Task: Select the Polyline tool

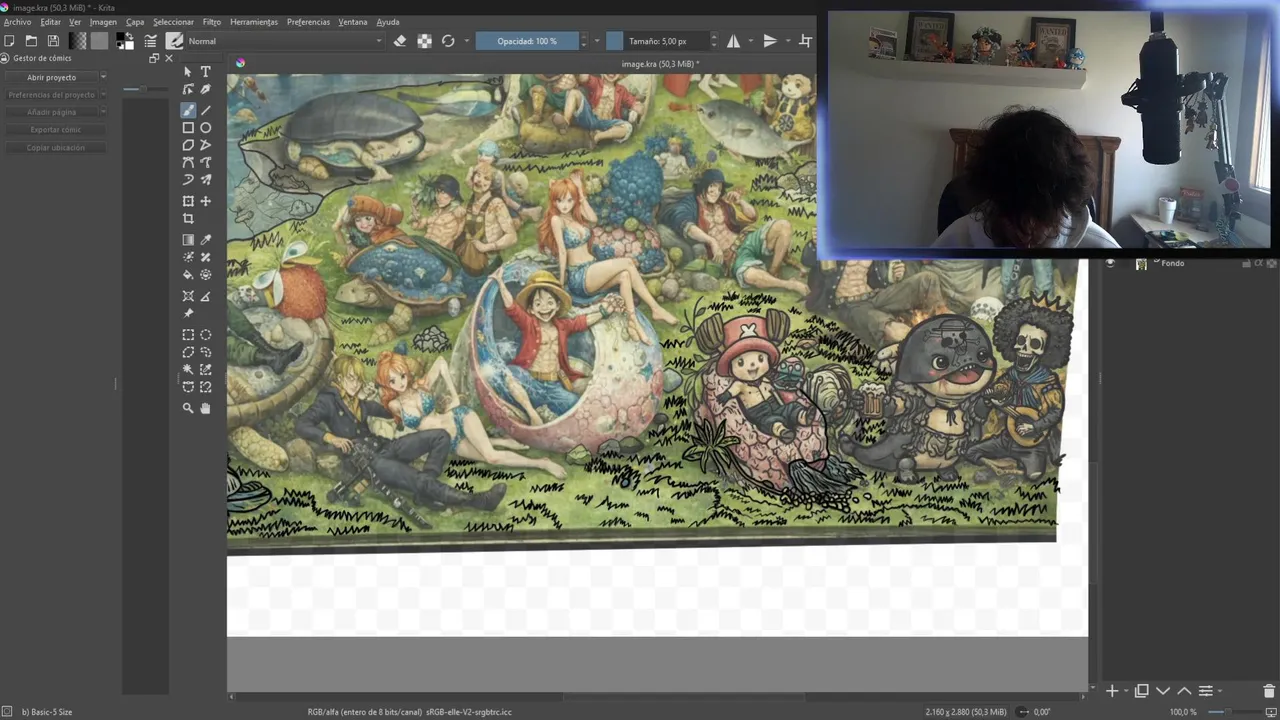Action: pos(205,145)
